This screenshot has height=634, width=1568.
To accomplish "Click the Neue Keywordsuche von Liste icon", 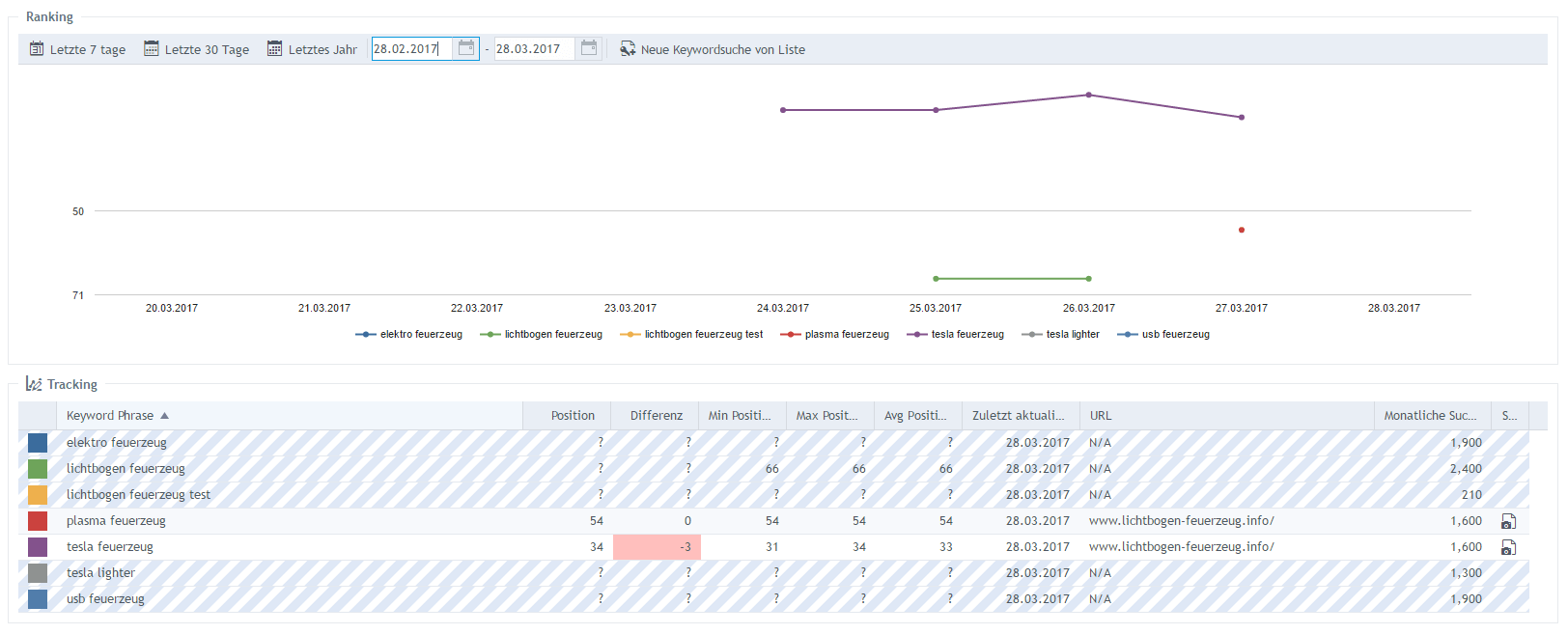I will coord(628,49).
